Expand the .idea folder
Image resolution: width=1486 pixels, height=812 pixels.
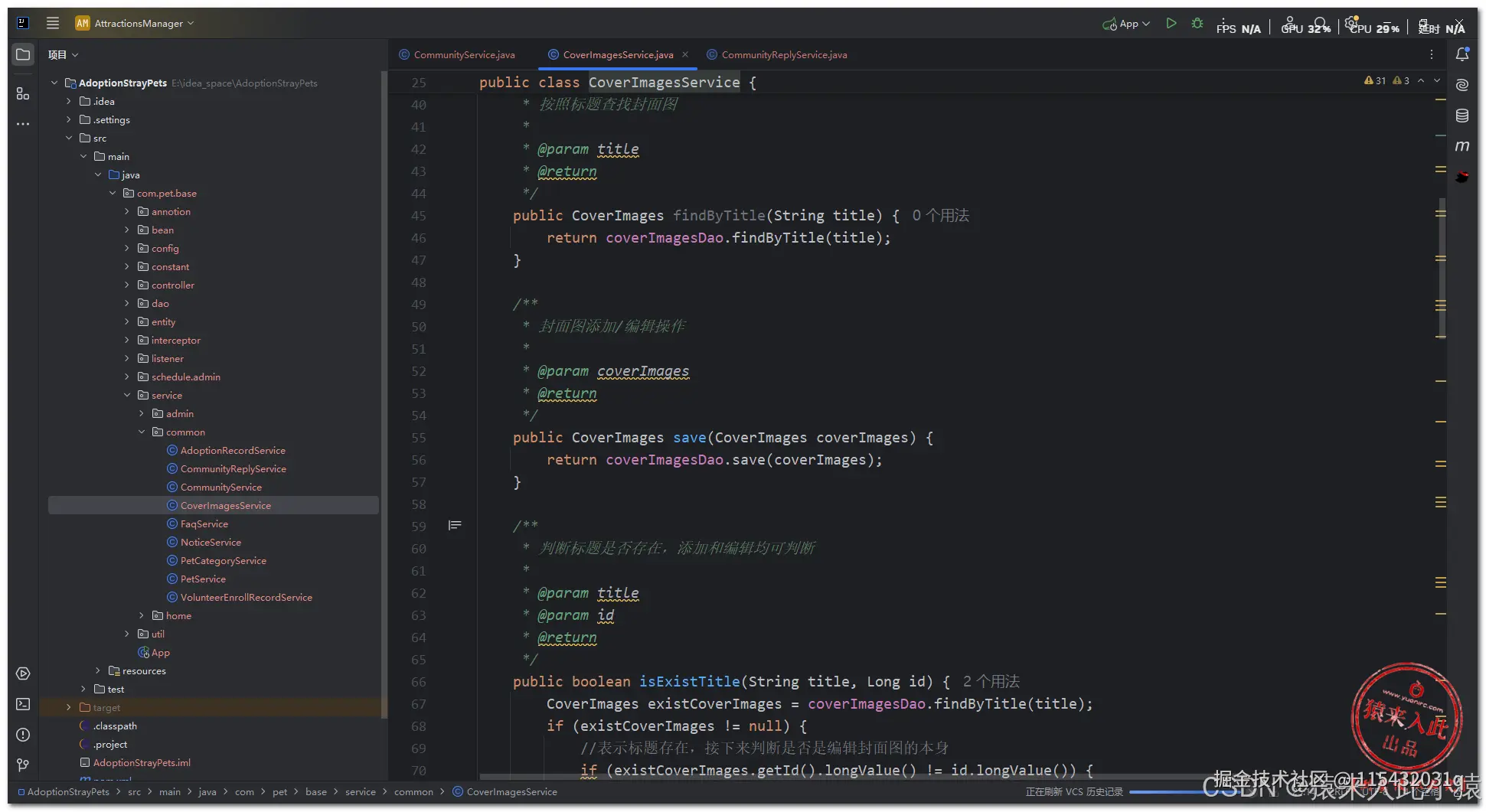(x=69, y=101)
